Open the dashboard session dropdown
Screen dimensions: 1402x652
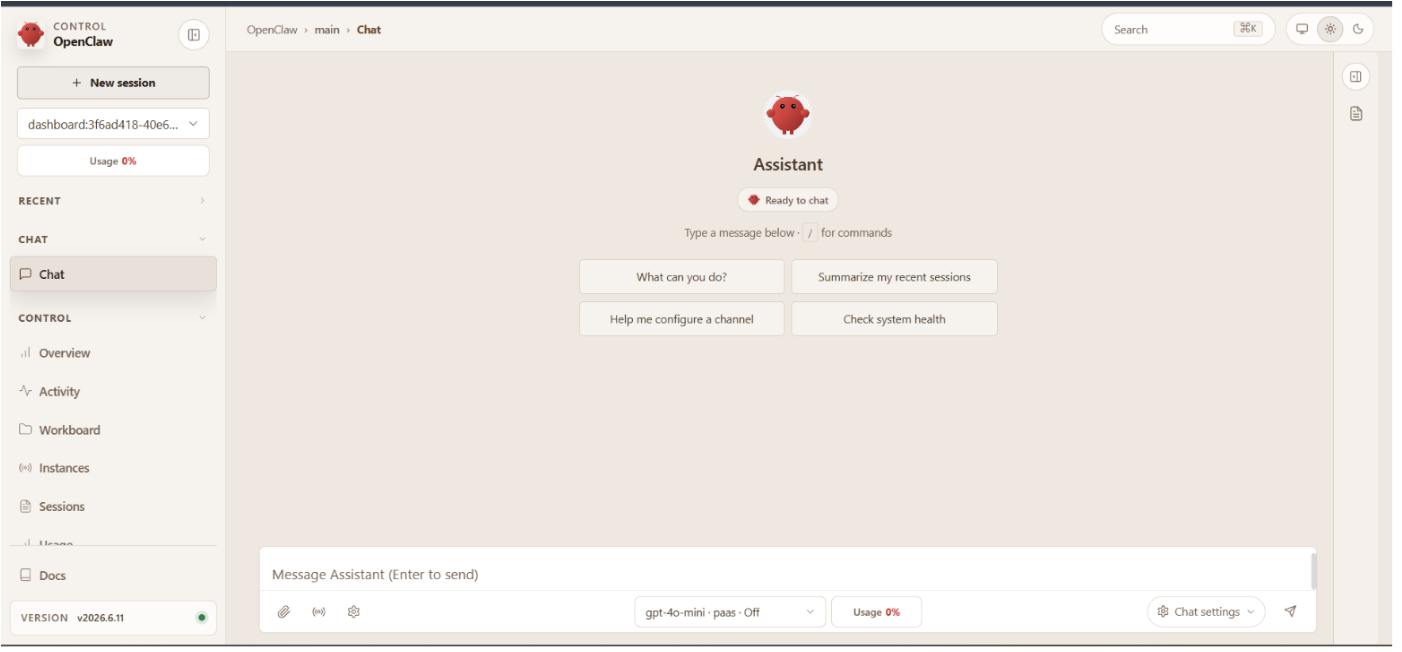(x=113, y=124)
